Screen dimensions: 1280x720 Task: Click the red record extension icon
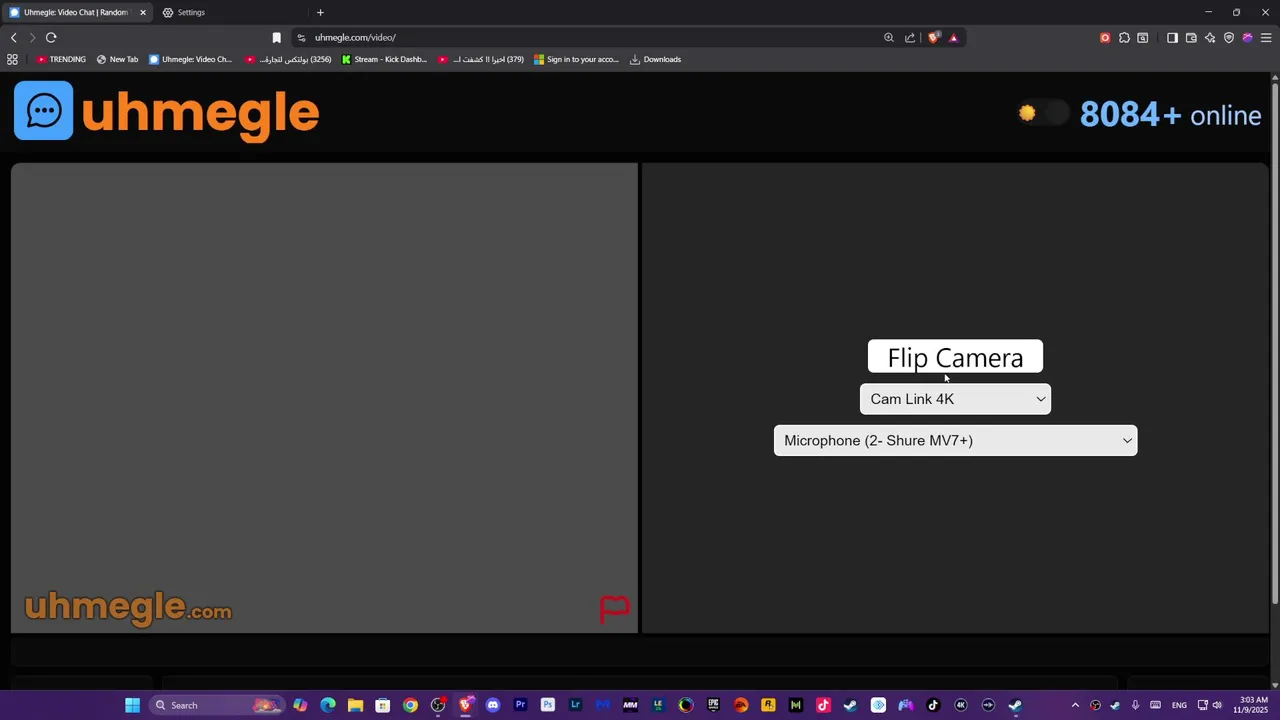click(x=1105, y=38)
